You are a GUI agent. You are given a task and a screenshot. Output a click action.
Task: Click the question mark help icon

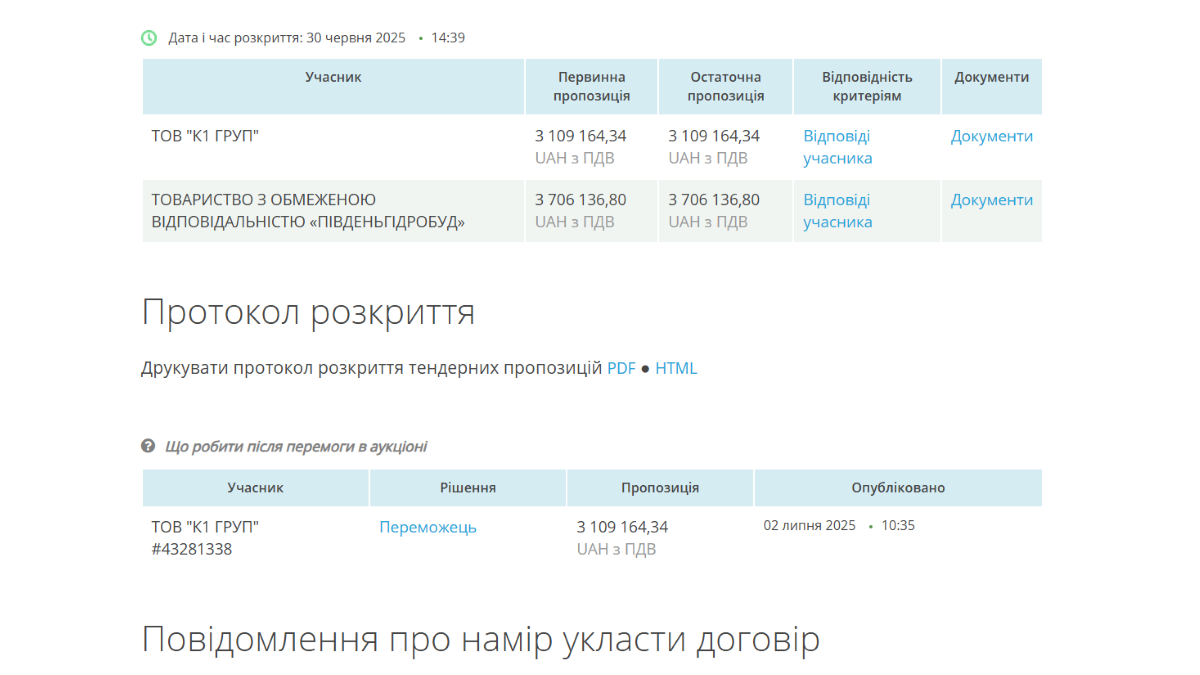[148, 446]
